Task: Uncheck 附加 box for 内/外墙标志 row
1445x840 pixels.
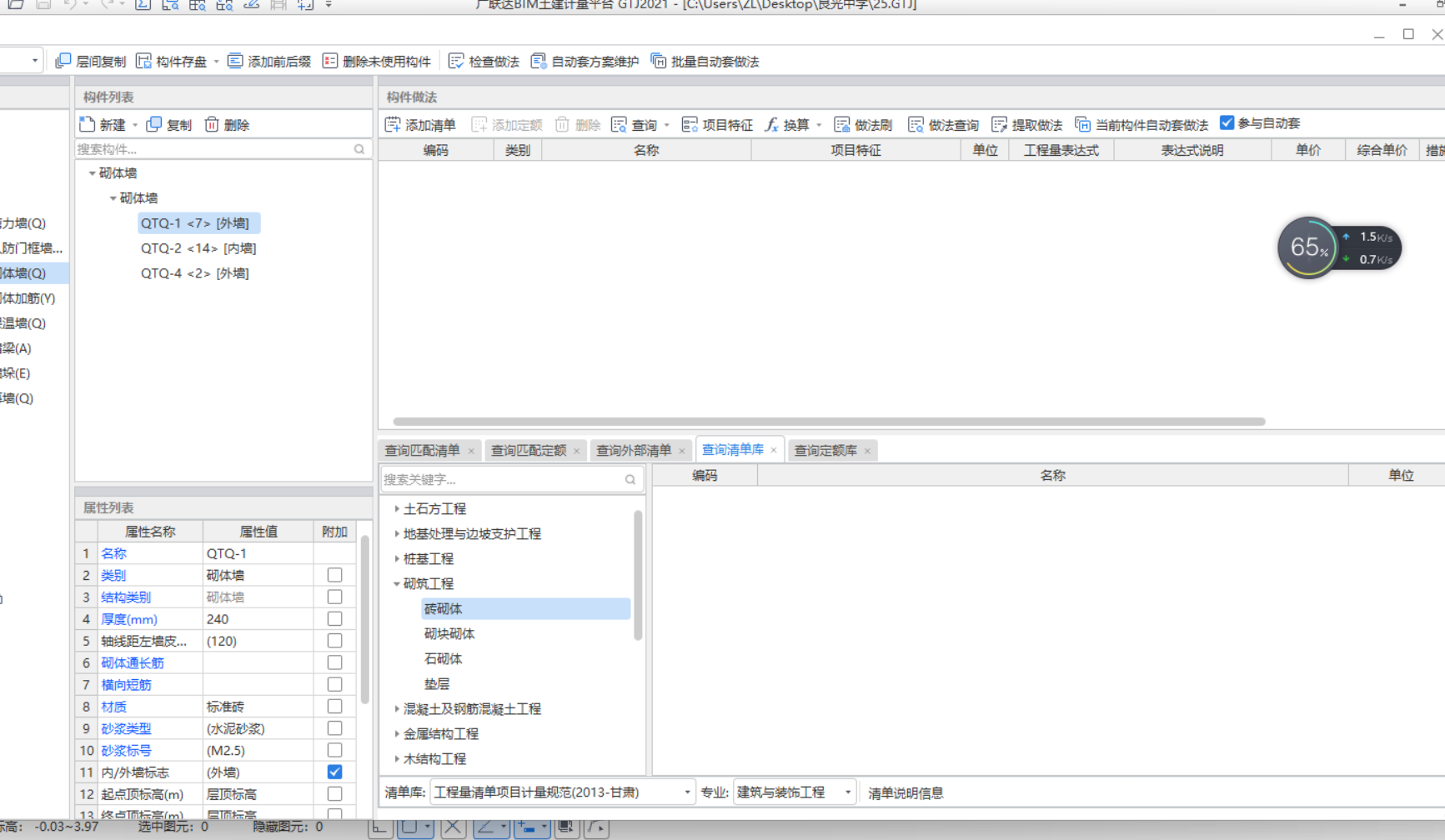Action: pos(334,772)
